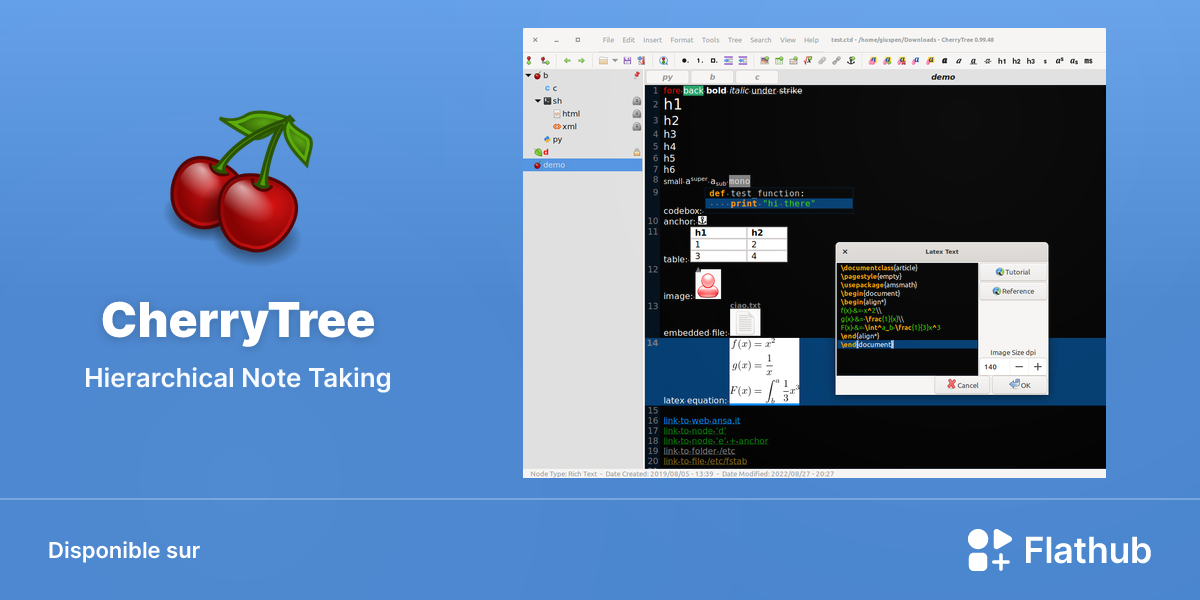Viewport: 1200px width, 600px height.
Task: Apply h3 heading from the toolbar
Action: click(x=1031, y=60)
